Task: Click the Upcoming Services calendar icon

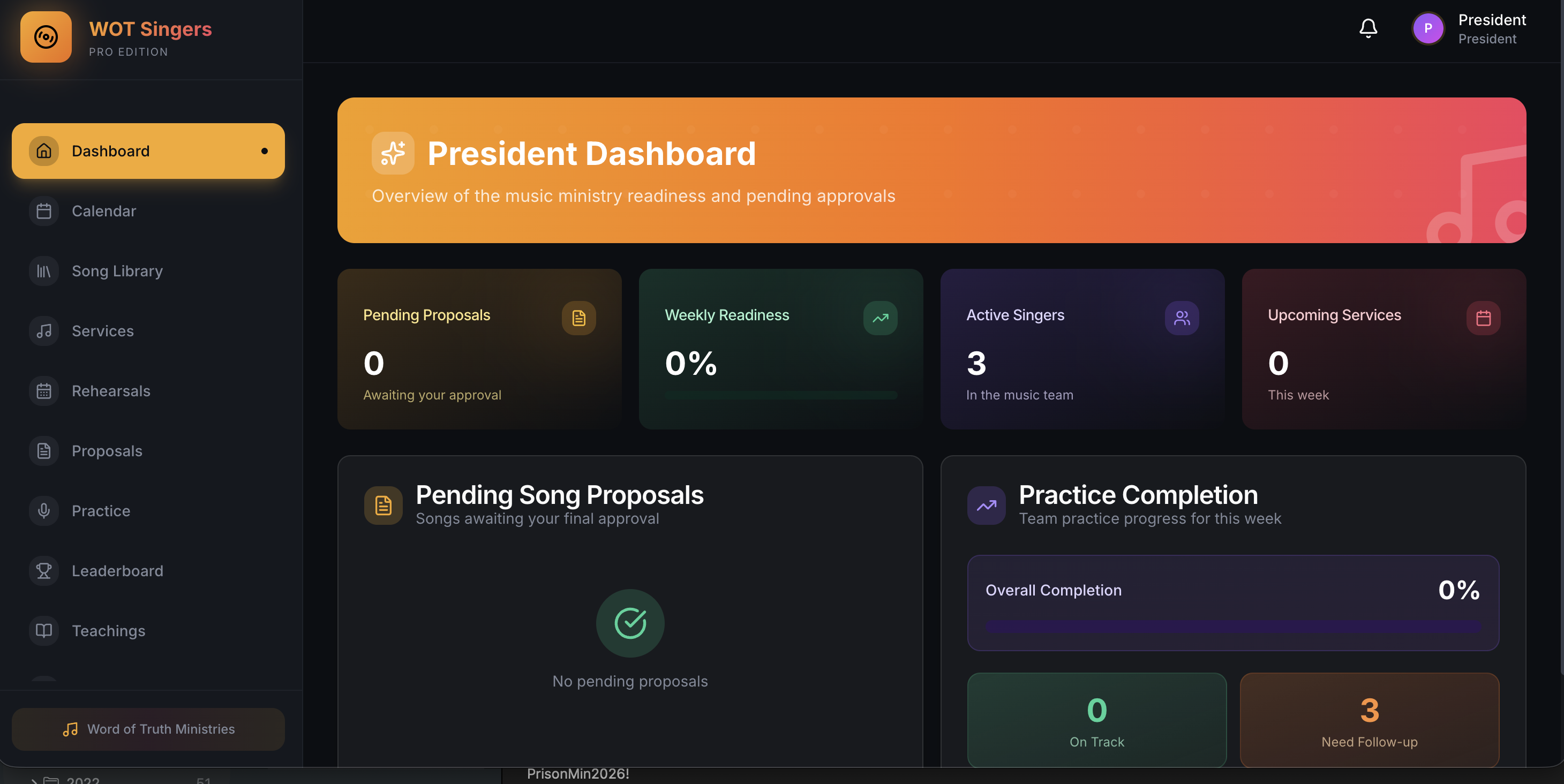Action: 1483,318
